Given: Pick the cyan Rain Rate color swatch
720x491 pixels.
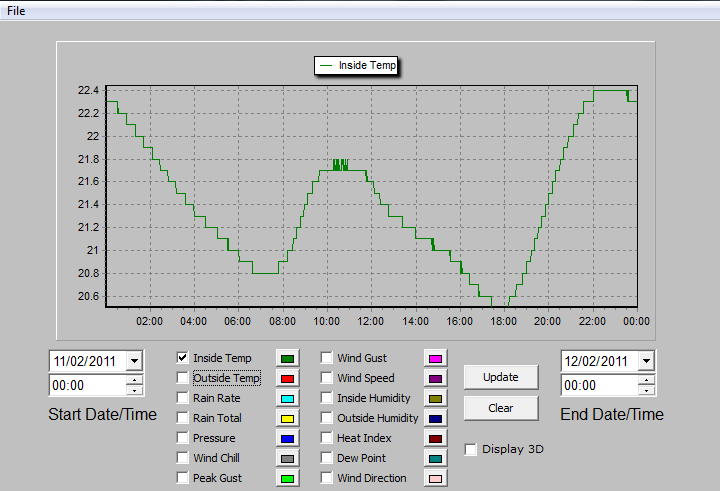Looking at the screenshot, I should (287, 399).
